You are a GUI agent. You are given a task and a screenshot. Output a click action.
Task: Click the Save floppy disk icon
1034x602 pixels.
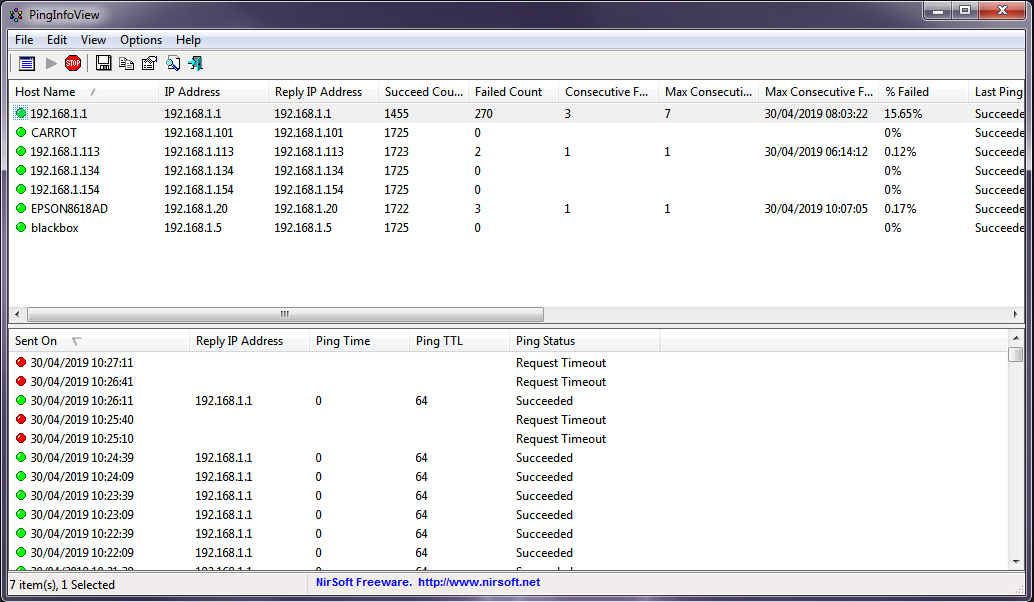tap(104, 63)
